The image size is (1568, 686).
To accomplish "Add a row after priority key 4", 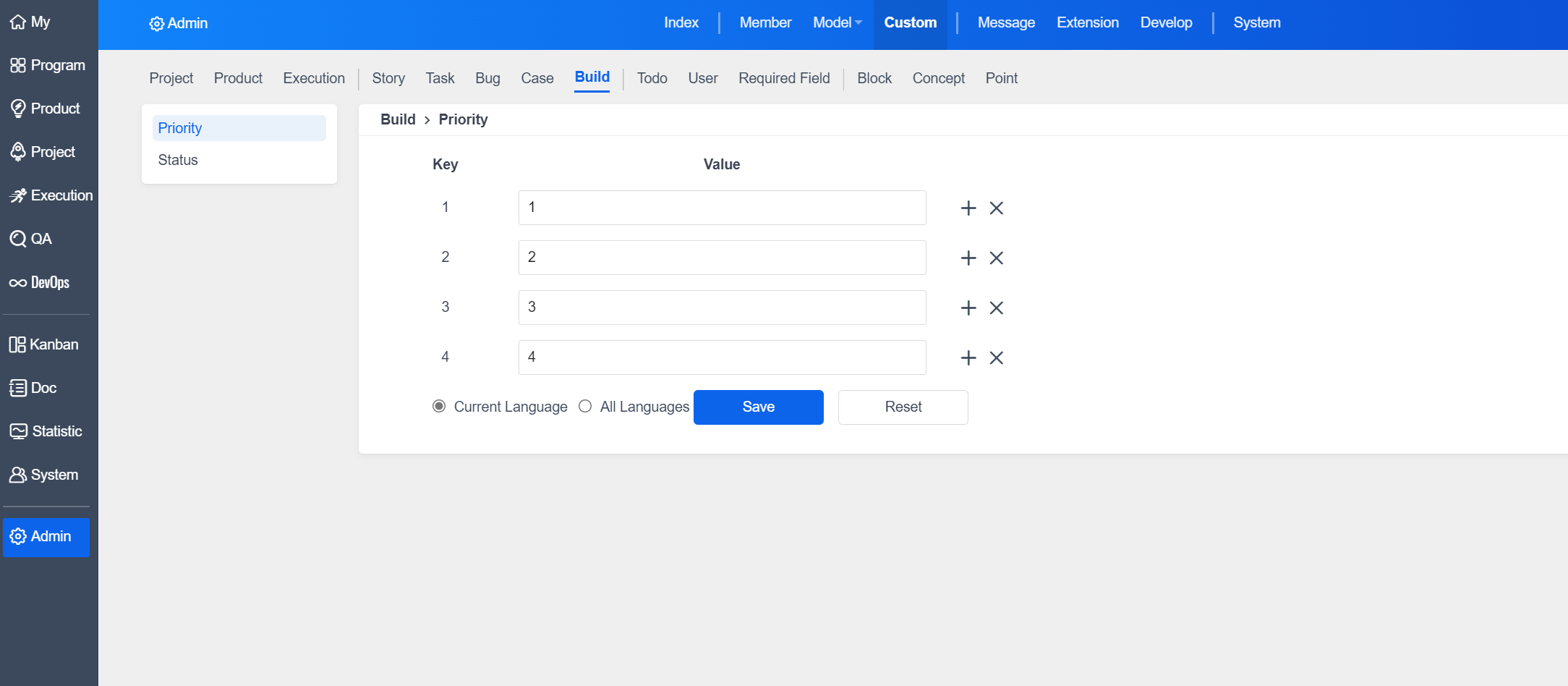I will (968, 358).
